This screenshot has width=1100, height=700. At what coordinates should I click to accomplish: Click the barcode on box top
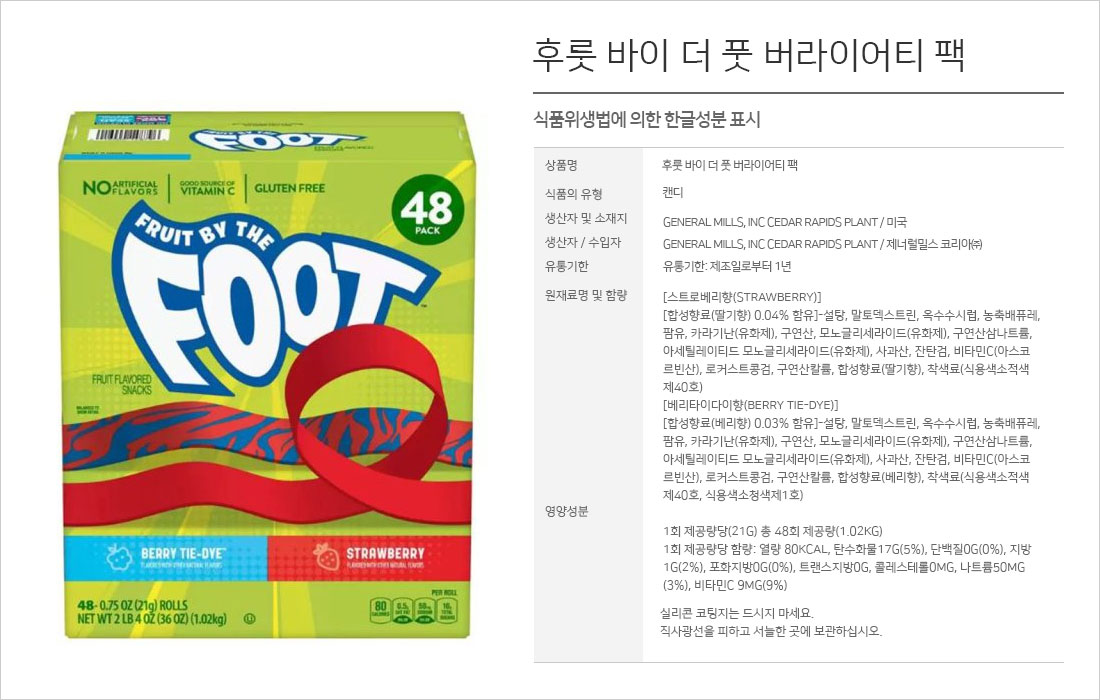(x=128, y=134)
